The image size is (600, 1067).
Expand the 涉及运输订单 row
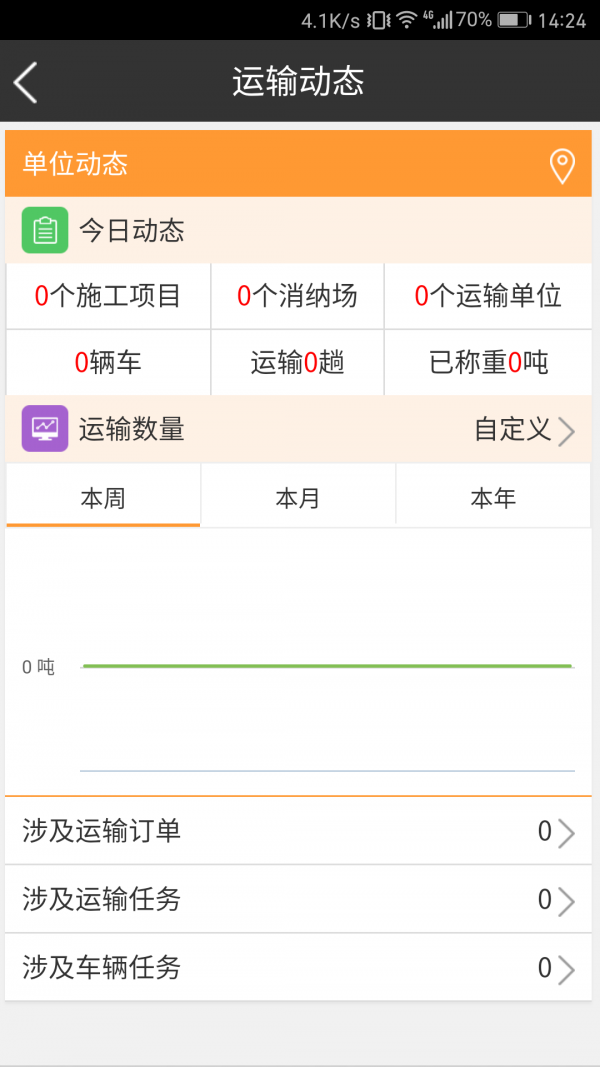point(300,831)
